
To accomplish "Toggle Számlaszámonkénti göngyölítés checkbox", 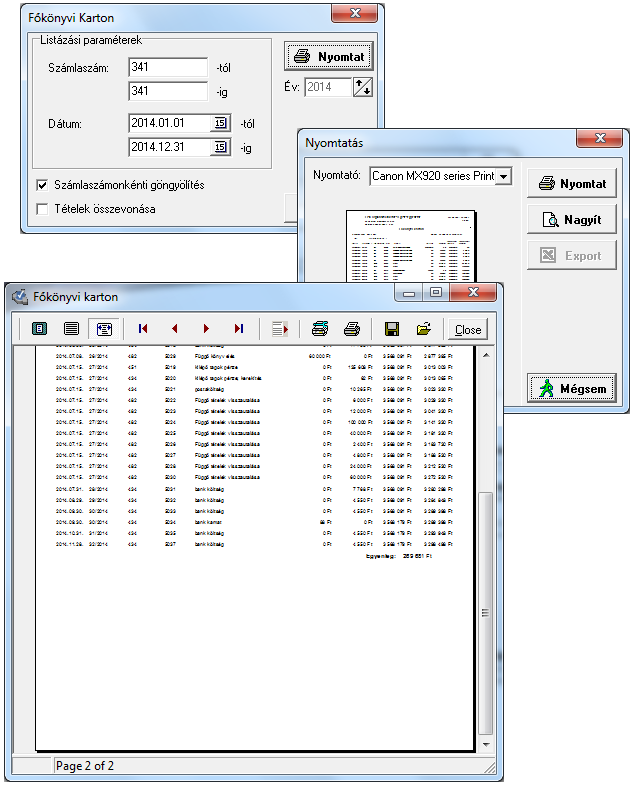I will tap(42, 185).
